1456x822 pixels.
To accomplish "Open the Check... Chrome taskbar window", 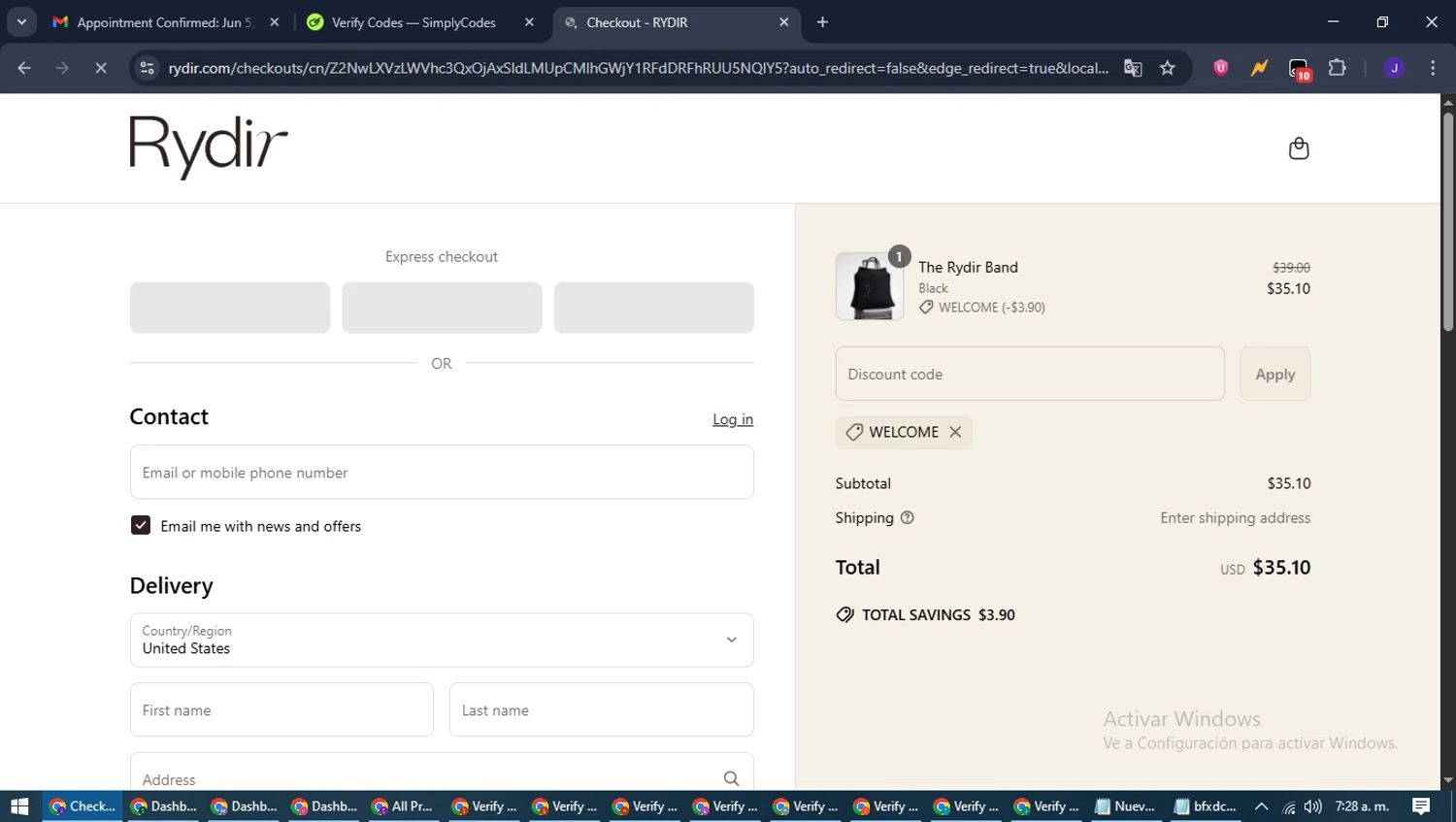I will (x=83, y=806).
